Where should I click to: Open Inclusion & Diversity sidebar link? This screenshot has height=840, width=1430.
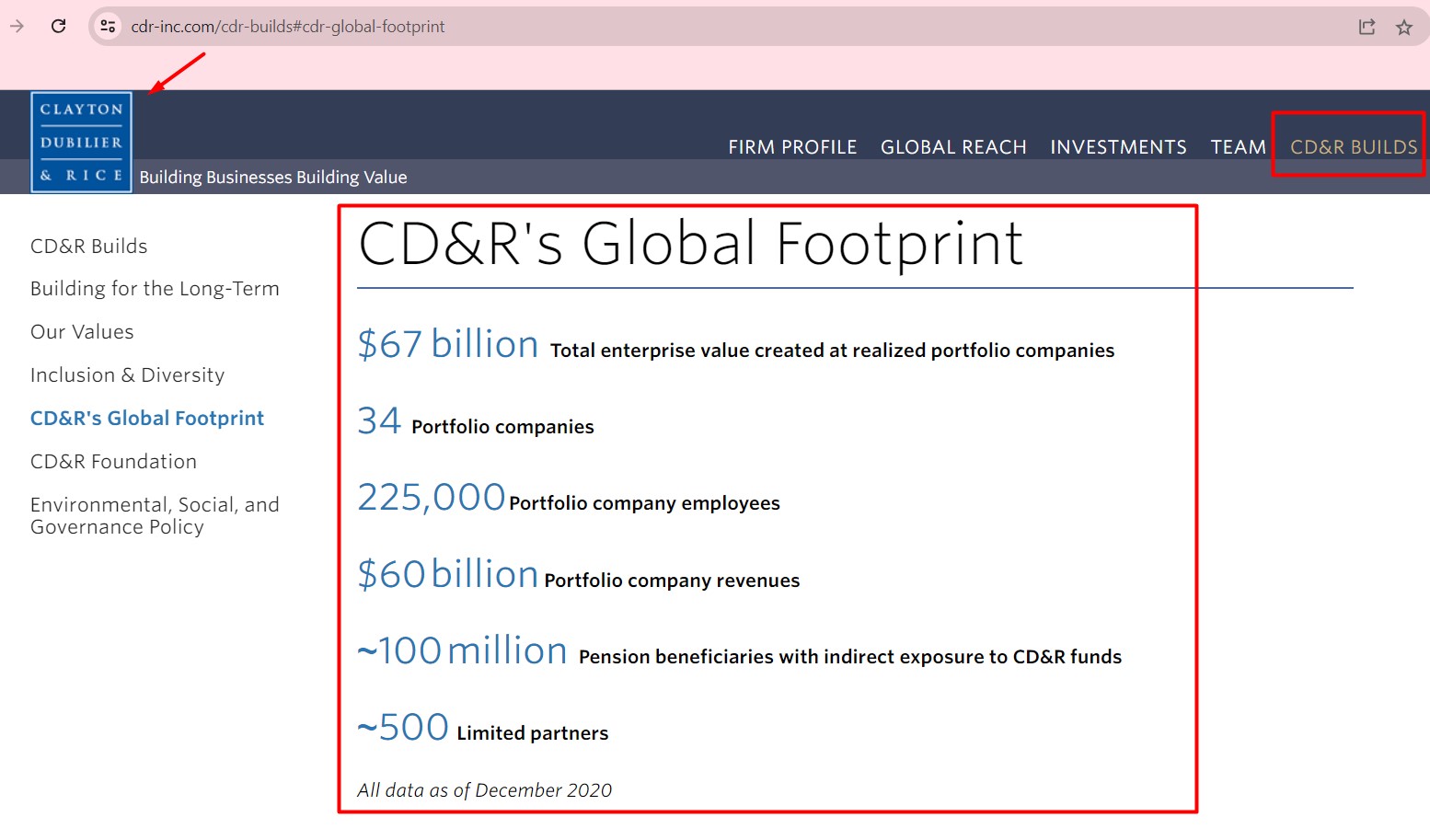coord(127,375)
